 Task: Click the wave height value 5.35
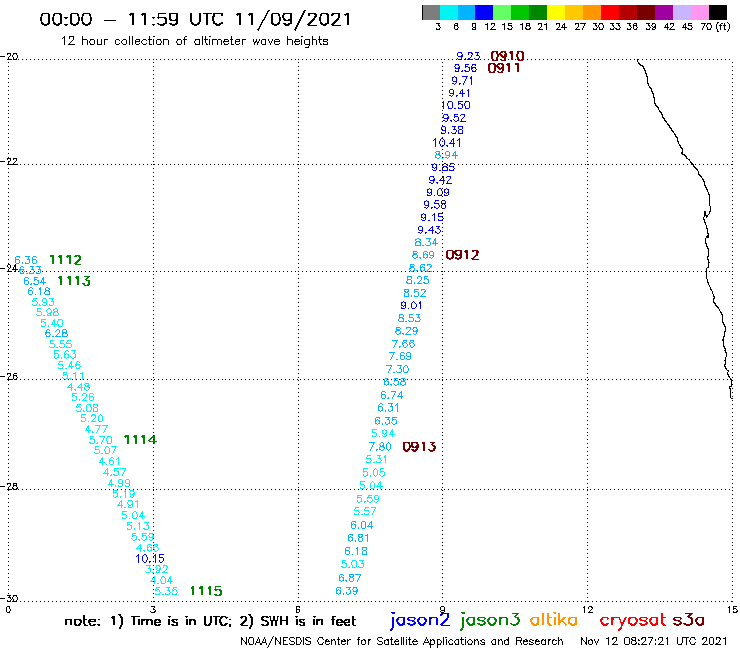[x=166, y=591]
